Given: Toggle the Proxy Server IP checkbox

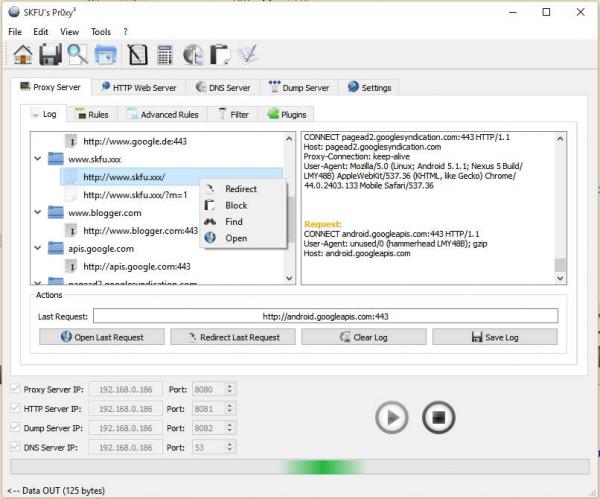Looking at the screenshot, I should [x=14, y=389].
